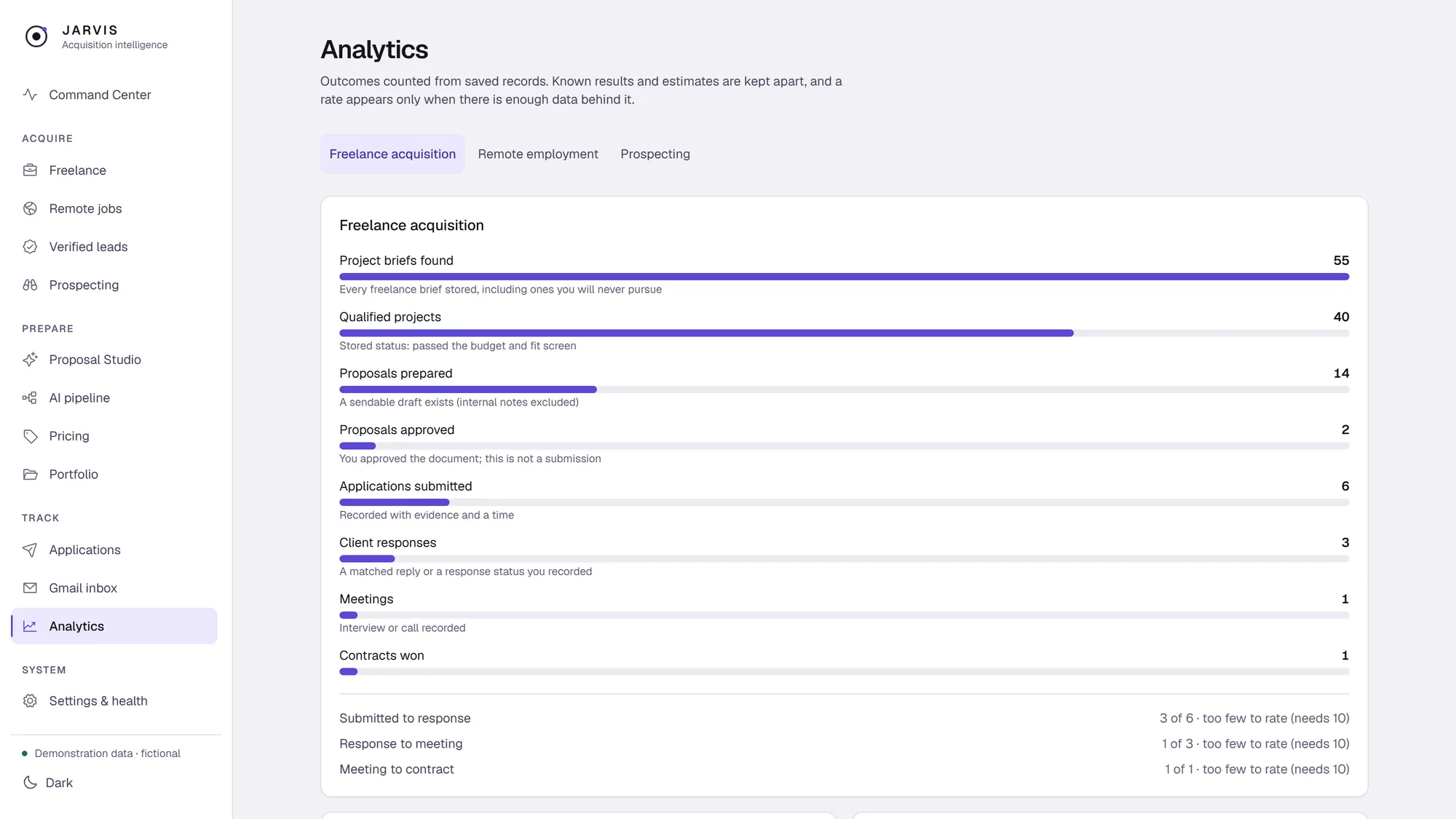Click 'Meeting to contract' label

pyautogui.click(x=396, y=769)
